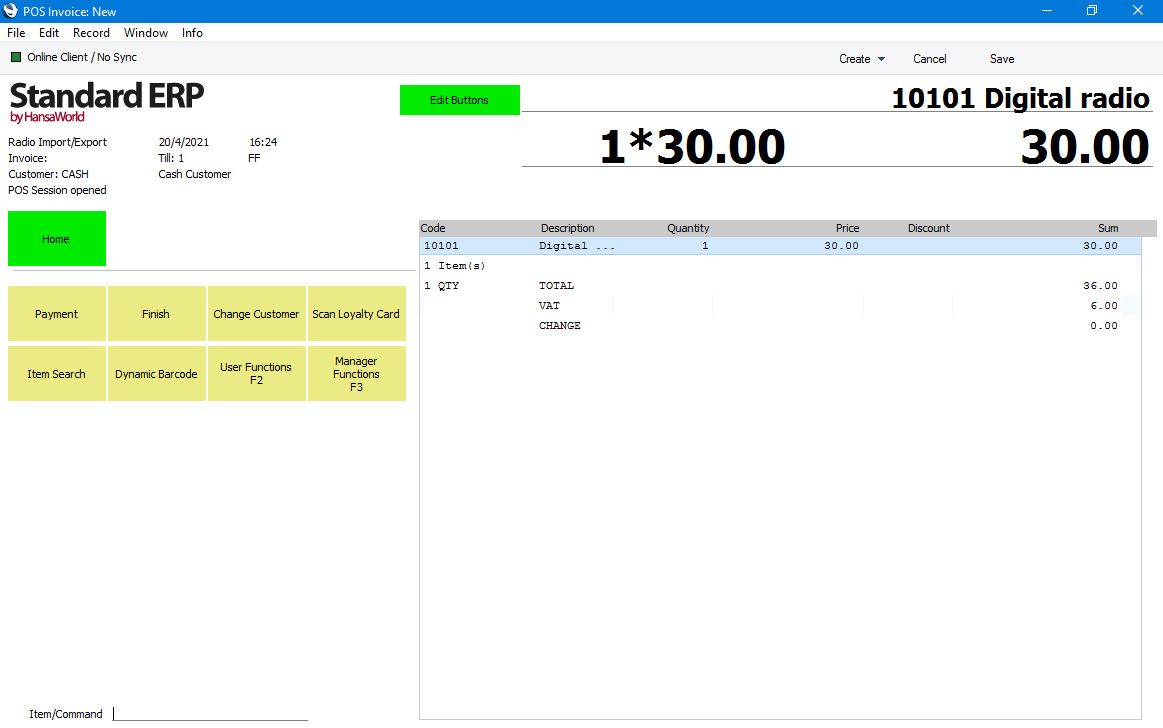Screen dimensions: 1163x728
Task: Click the Cancel button
Action: coord(929,59)
